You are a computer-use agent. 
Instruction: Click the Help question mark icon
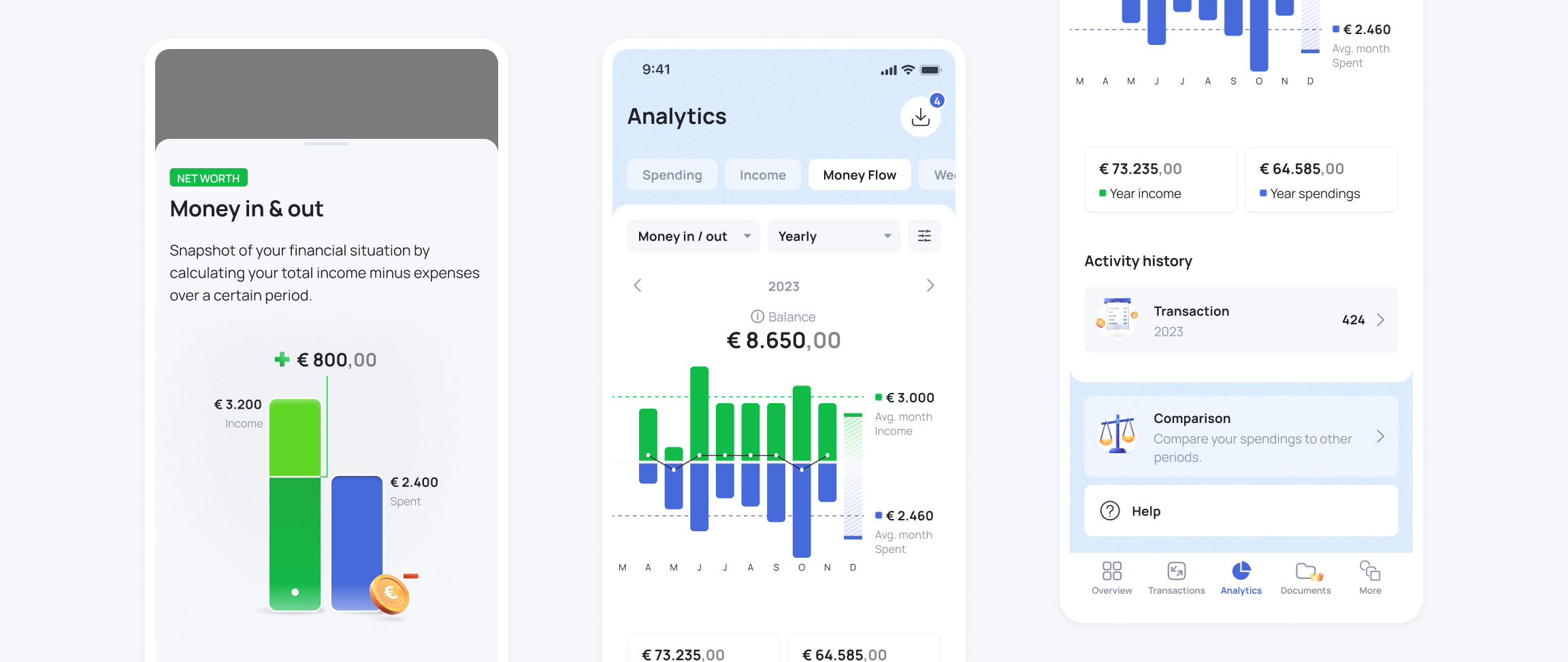click(x=1110, y=511)
